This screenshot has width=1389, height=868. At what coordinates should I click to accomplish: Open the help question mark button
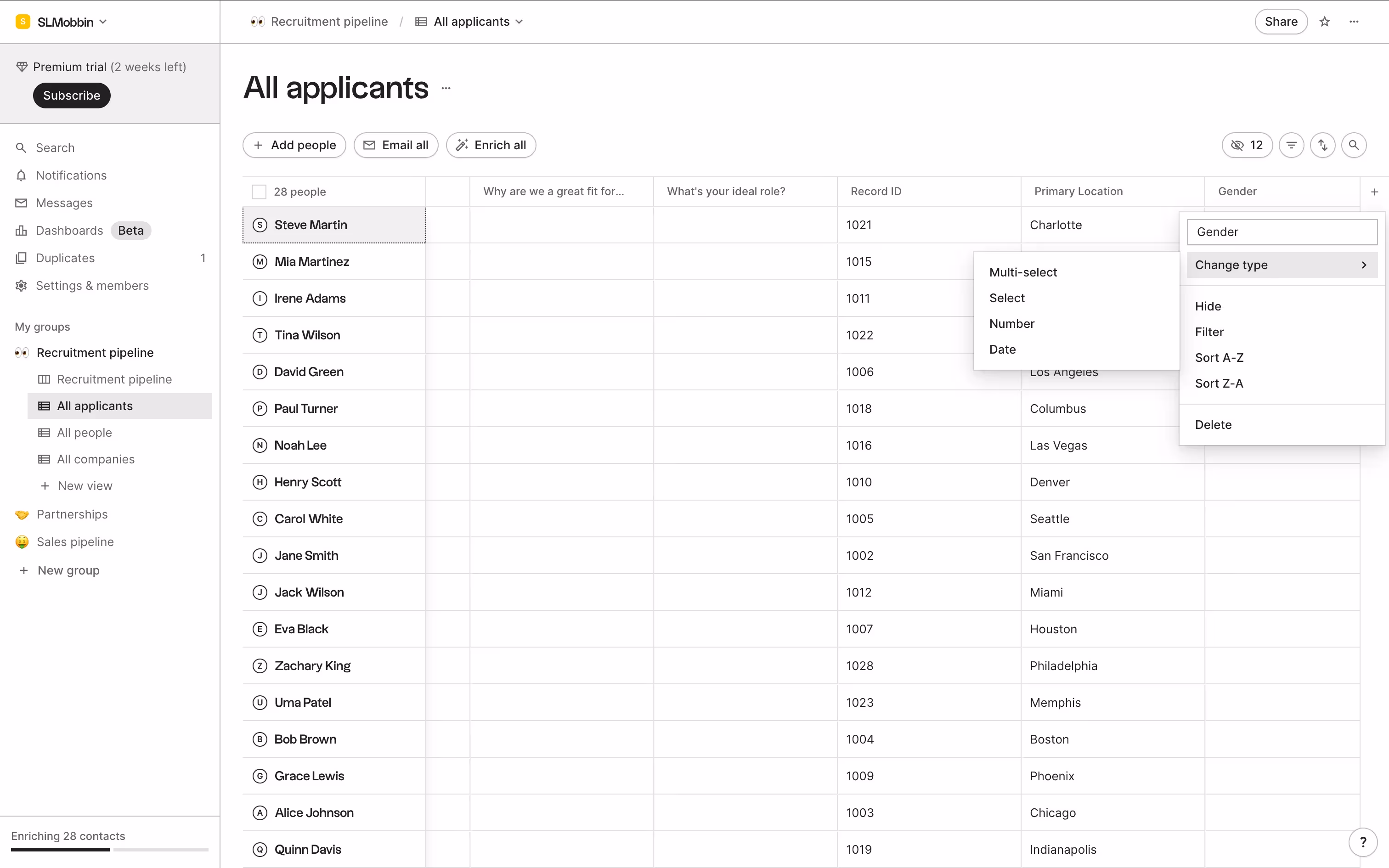pyautogui.click(x=1363, y=842)
